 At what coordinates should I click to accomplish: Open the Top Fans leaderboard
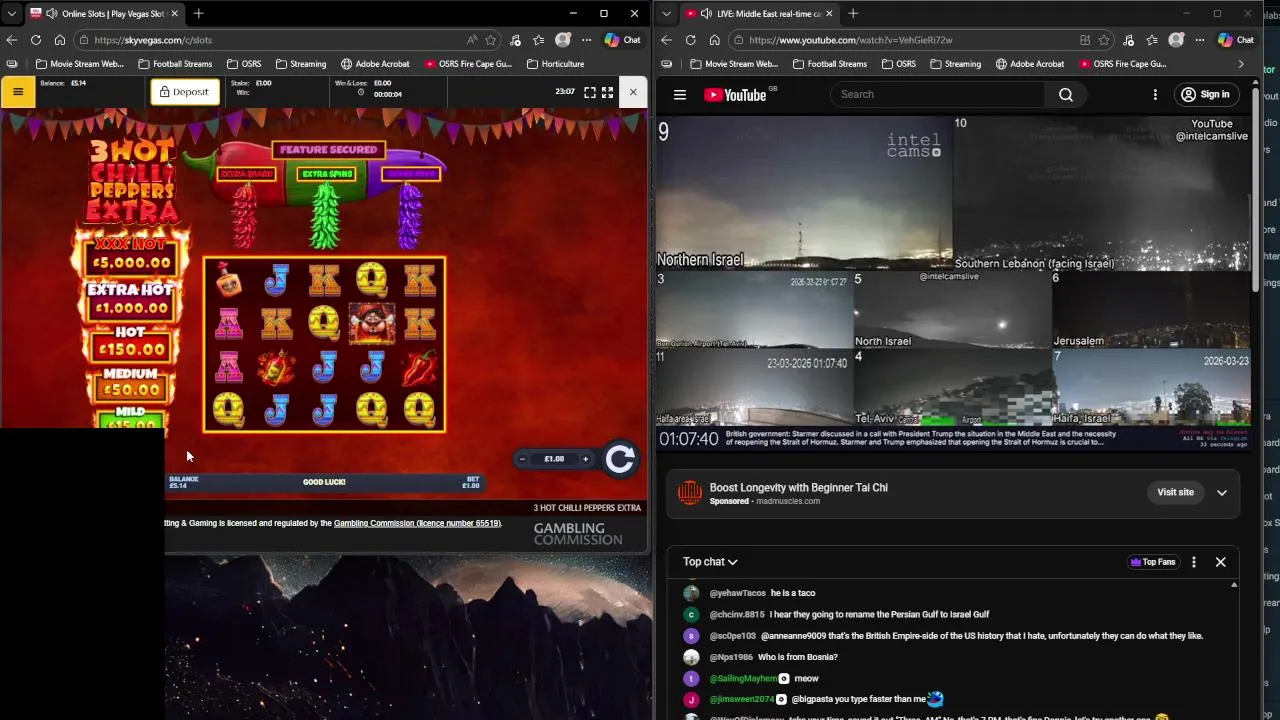(x=1152, y=562)
